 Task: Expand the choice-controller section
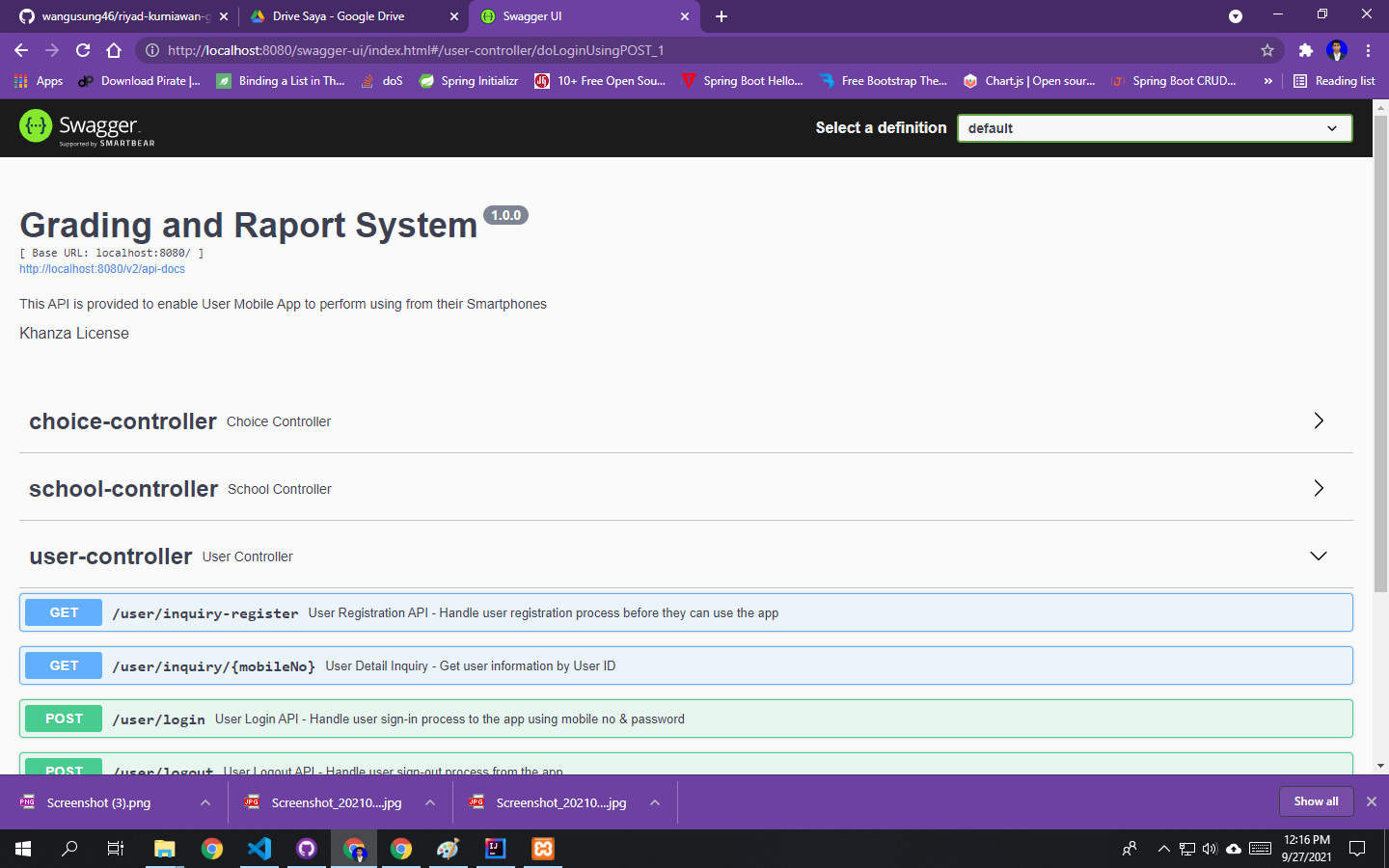(686, 420)
